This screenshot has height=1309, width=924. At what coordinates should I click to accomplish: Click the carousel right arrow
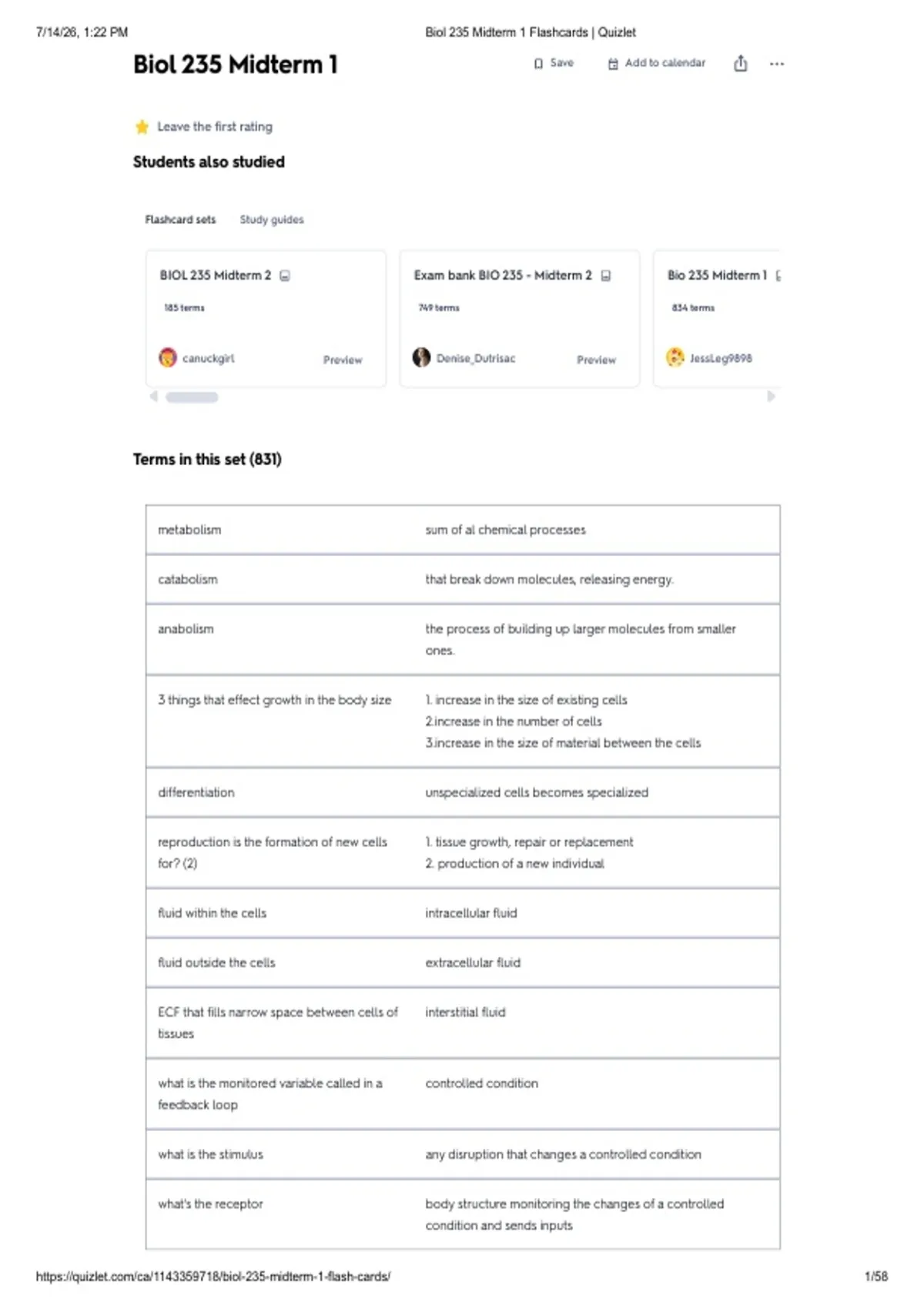771,397
